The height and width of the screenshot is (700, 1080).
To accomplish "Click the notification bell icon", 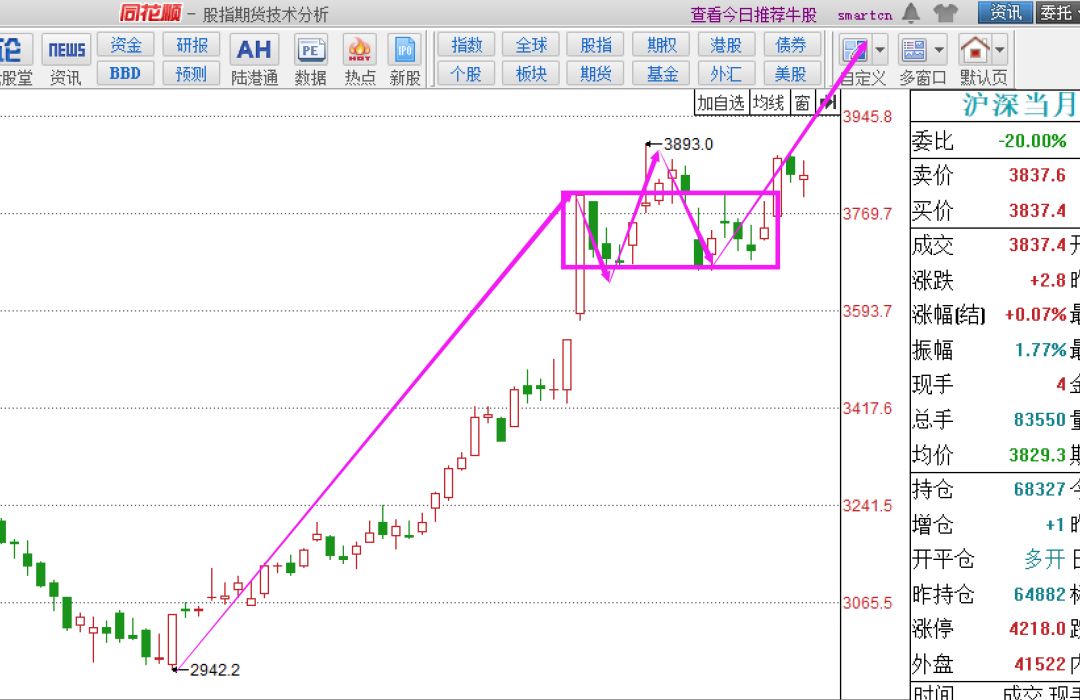I will pyautogui.click(x=911, y=14).
